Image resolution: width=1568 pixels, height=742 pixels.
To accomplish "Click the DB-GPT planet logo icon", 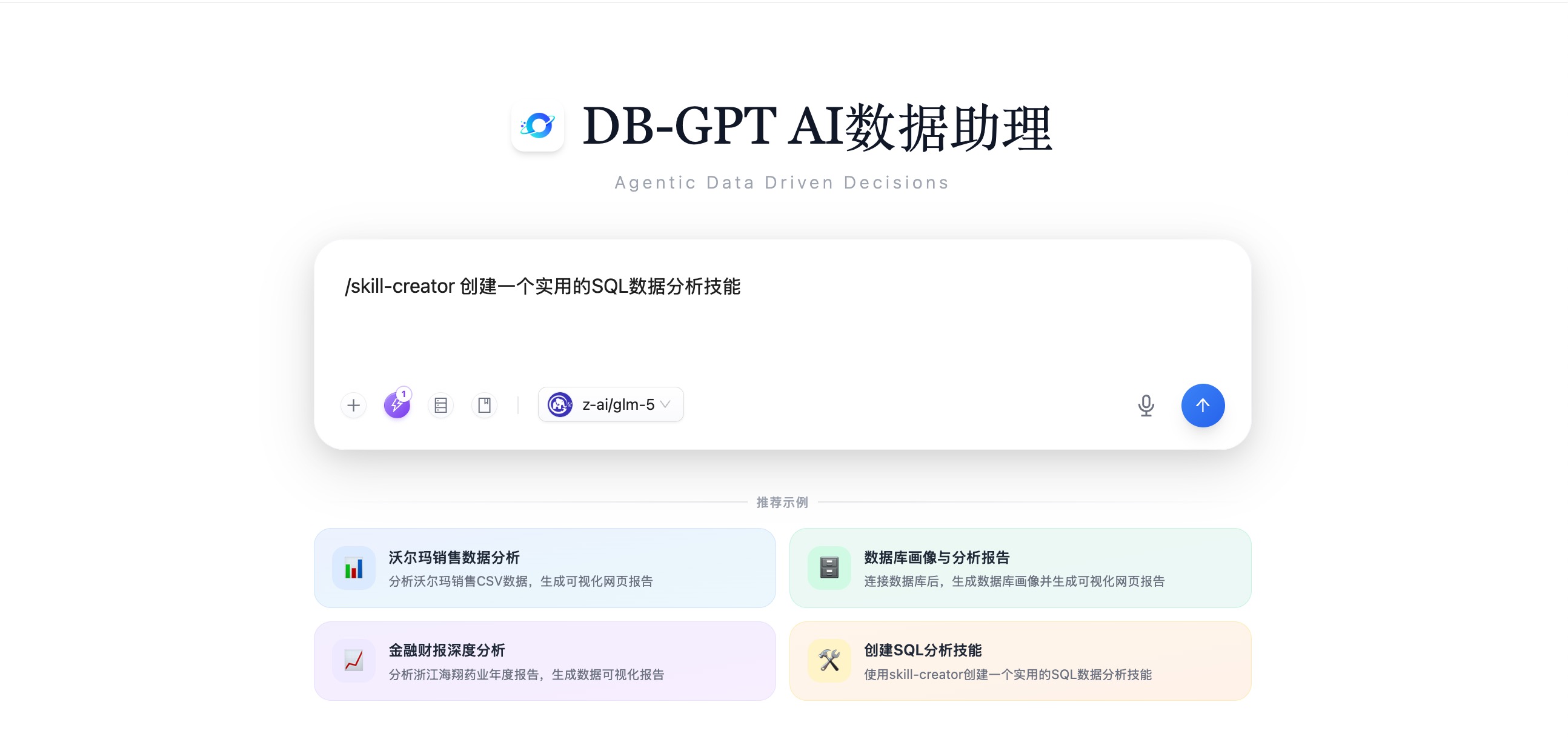I will pos(537,126).
